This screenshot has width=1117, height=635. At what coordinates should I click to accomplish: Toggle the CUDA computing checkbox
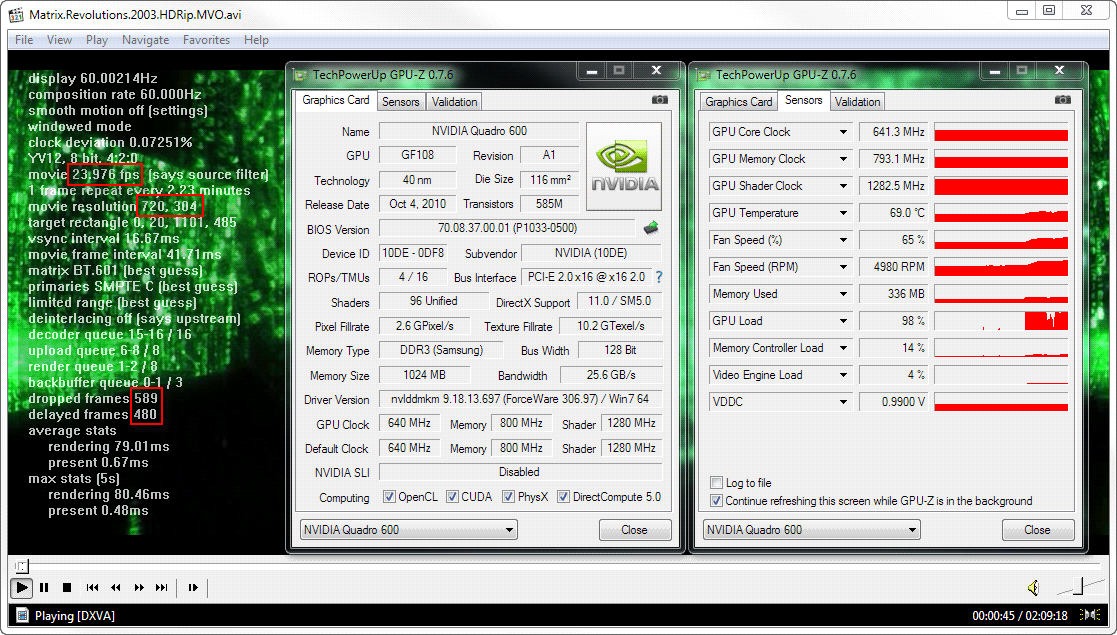453,497
